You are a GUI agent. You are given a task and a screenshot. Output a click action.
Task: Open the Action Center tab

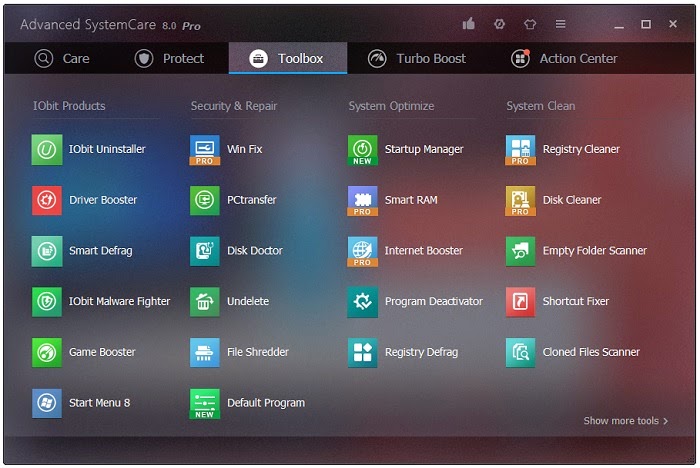(x=564, y=58)
